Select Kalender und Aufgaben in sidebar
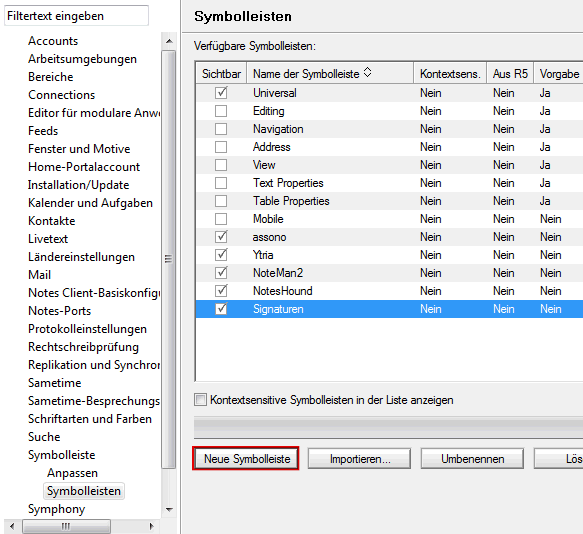 pos(90,203)
